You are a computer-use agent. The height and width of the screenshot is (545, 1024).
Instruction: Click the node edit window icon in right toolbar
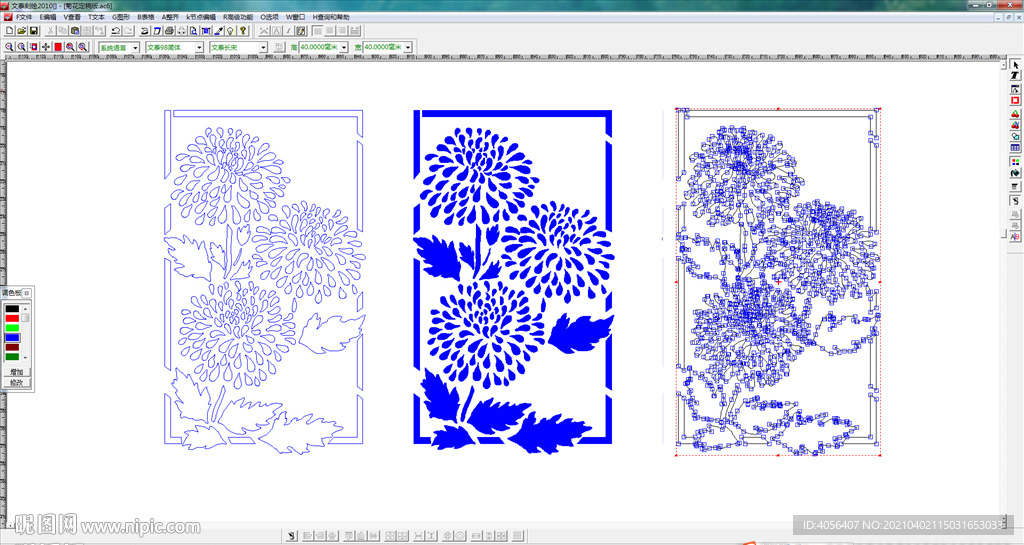(1015, 89)
